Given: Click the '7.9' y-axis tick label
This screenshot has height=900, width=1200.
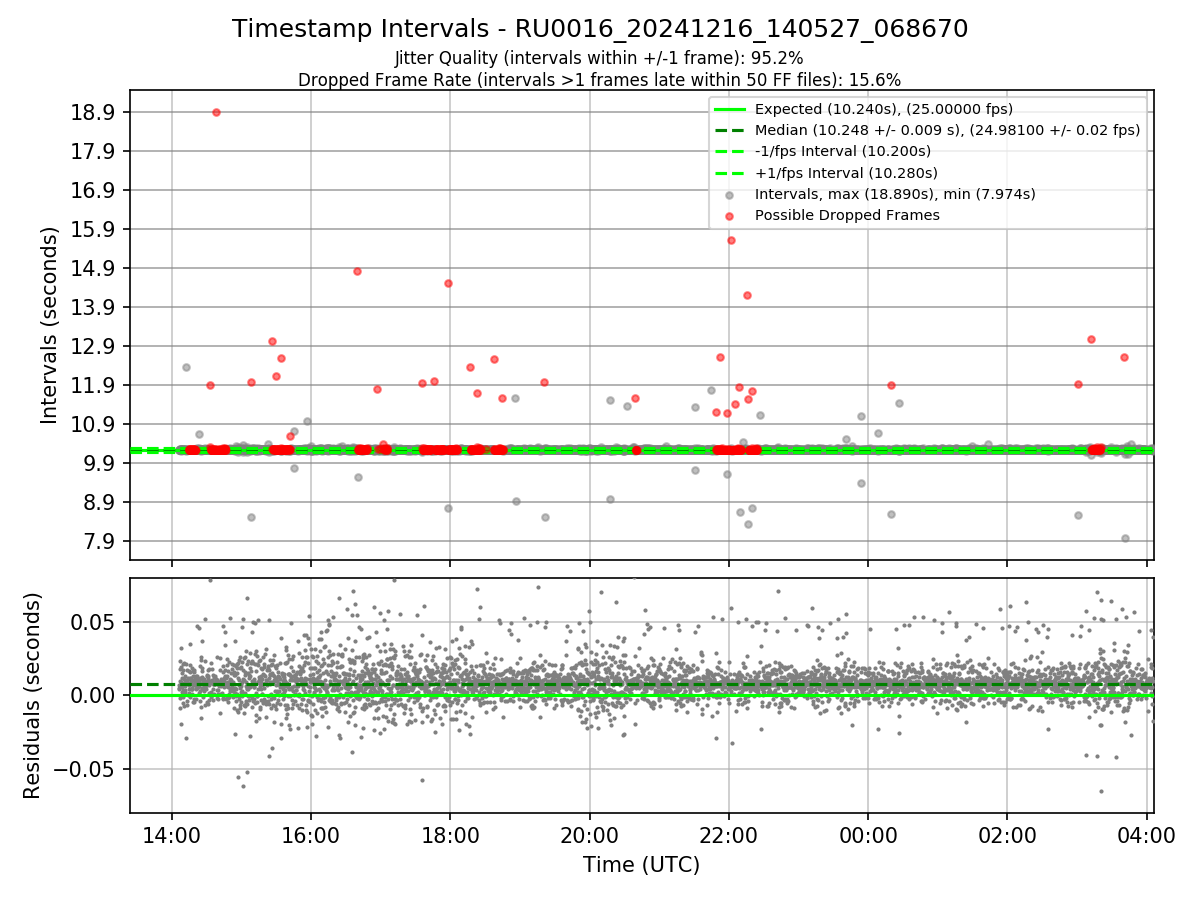Looking at the screenshot, I should pyautogui.click(x=97, y=541).
